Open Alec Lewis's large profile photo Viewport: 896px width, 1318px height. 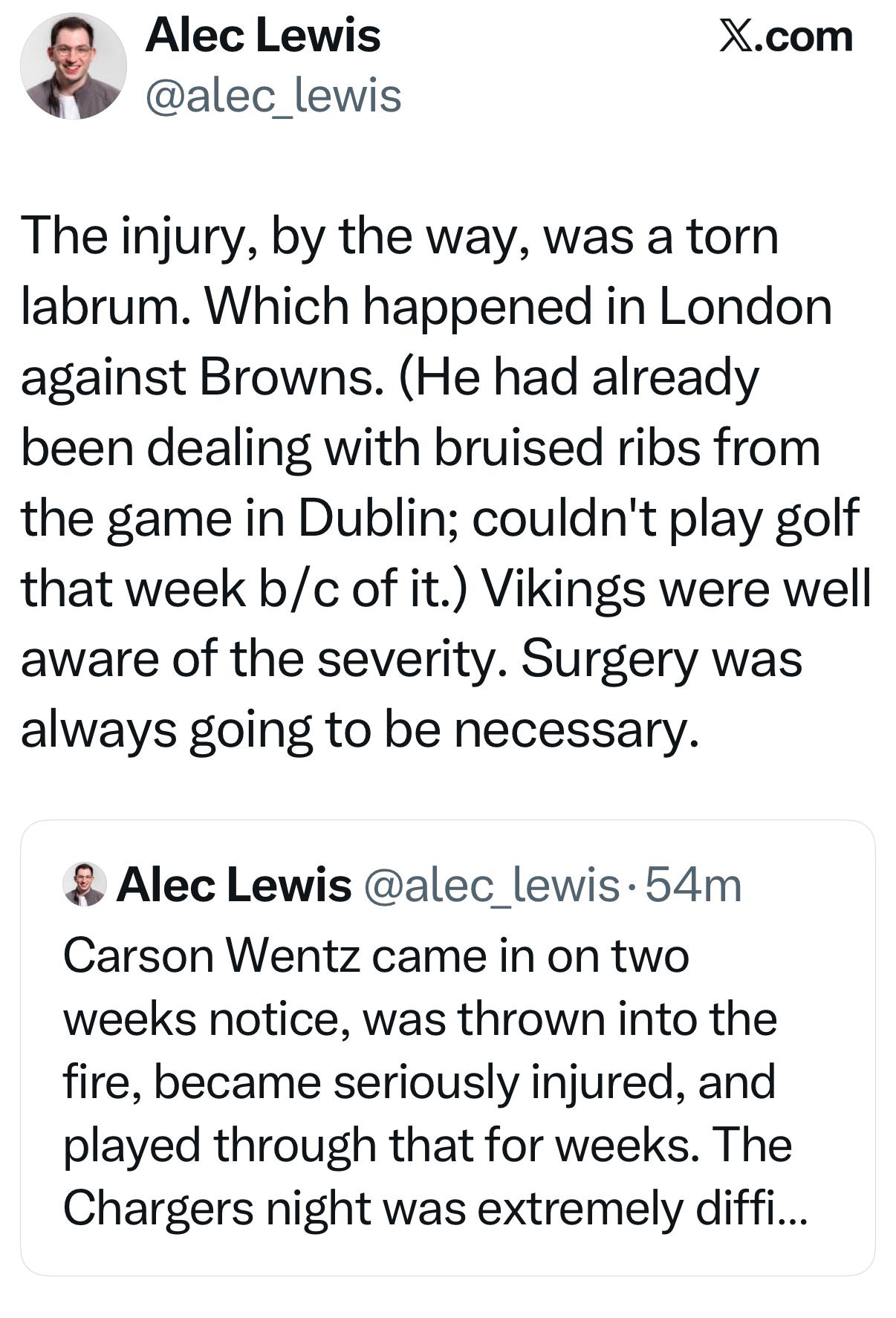(x=73, y=66)
